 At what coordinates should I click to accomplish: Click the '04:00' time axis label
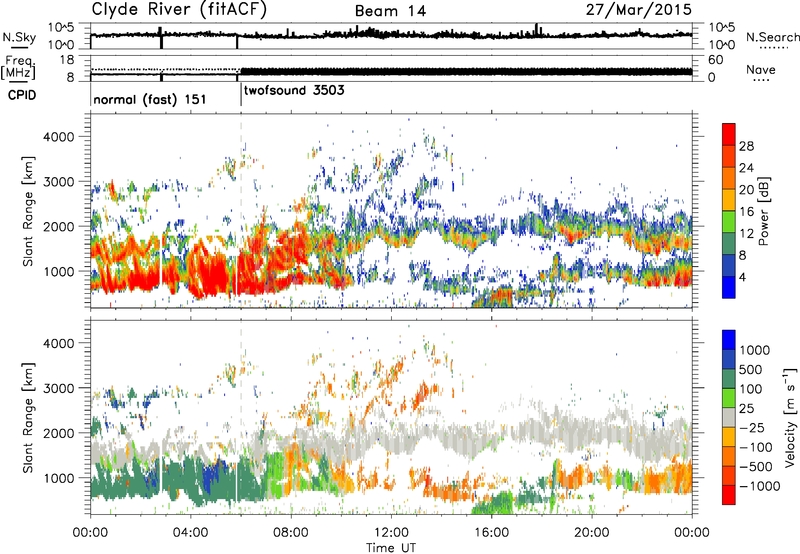(x=190, y=533)
